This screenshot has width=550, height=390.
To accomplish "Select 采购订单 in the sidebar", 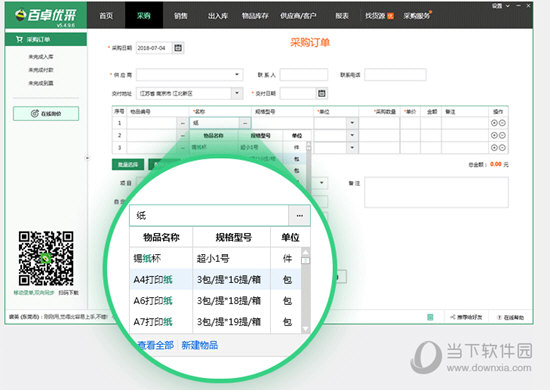I will pyautogui.click(x=46, y=39).
